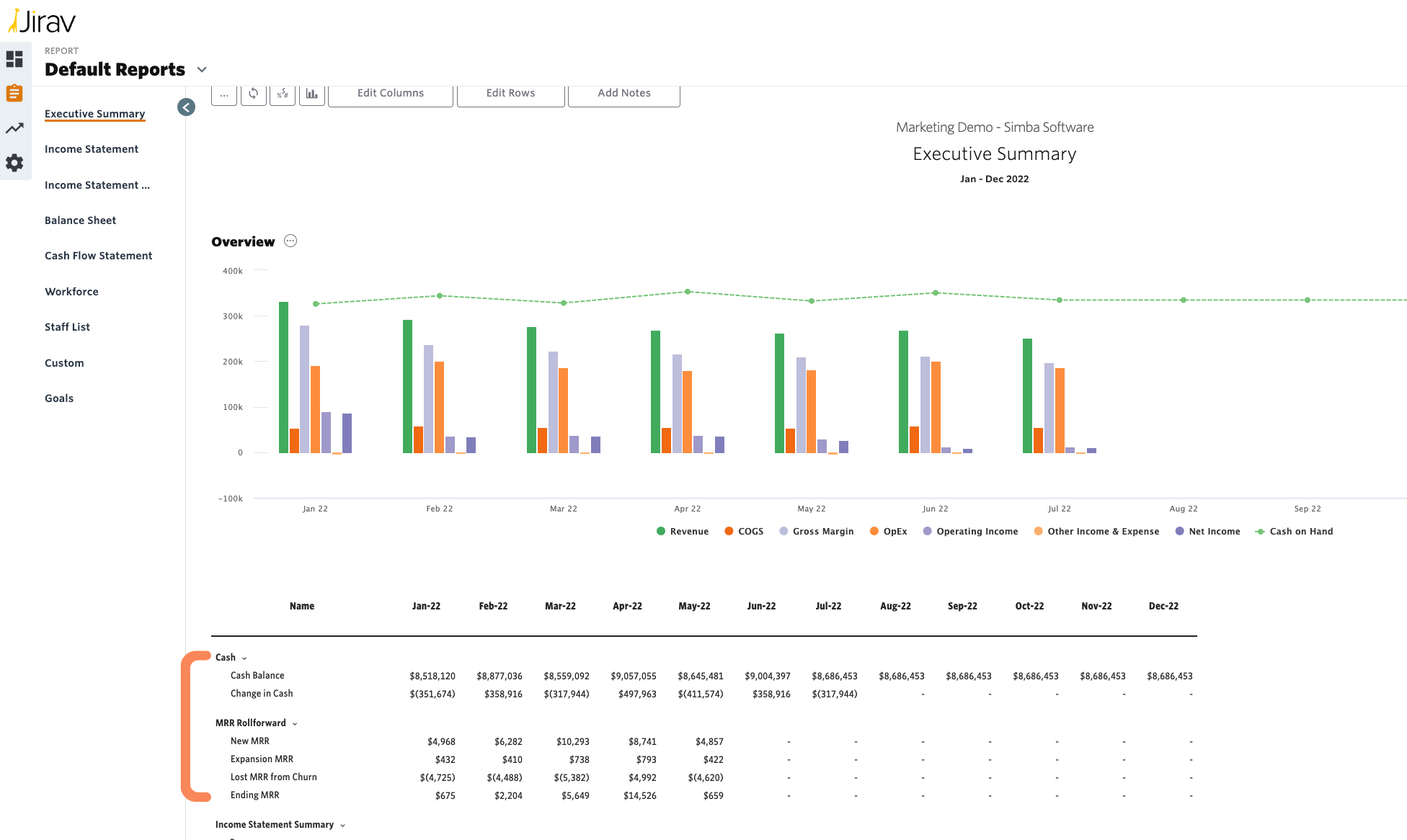This screenshot has height=840, width=1407.
Task: Select the bar chart view icon
Action: [314, 93]
